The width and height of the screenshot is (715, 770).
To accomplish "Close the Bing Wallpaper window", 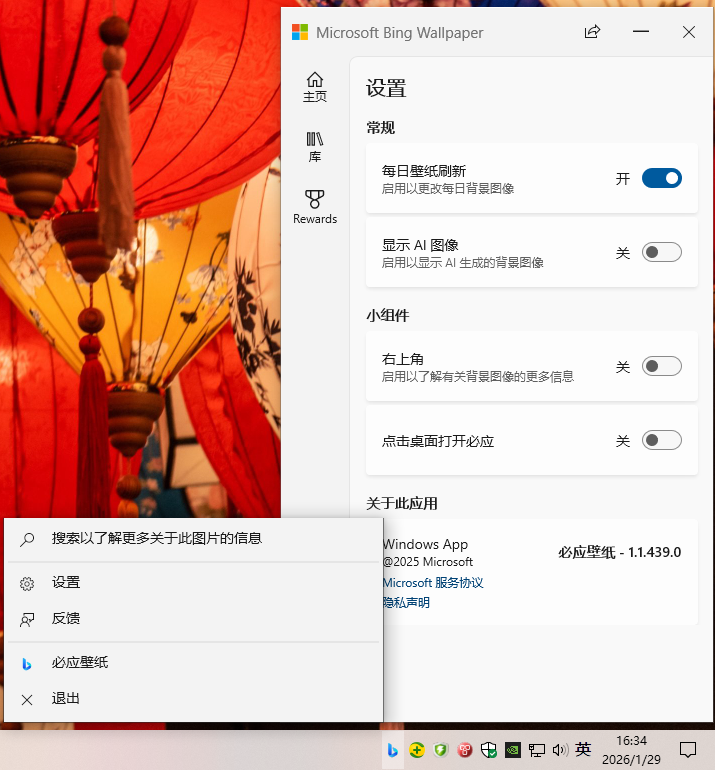I will pos(689,32).
